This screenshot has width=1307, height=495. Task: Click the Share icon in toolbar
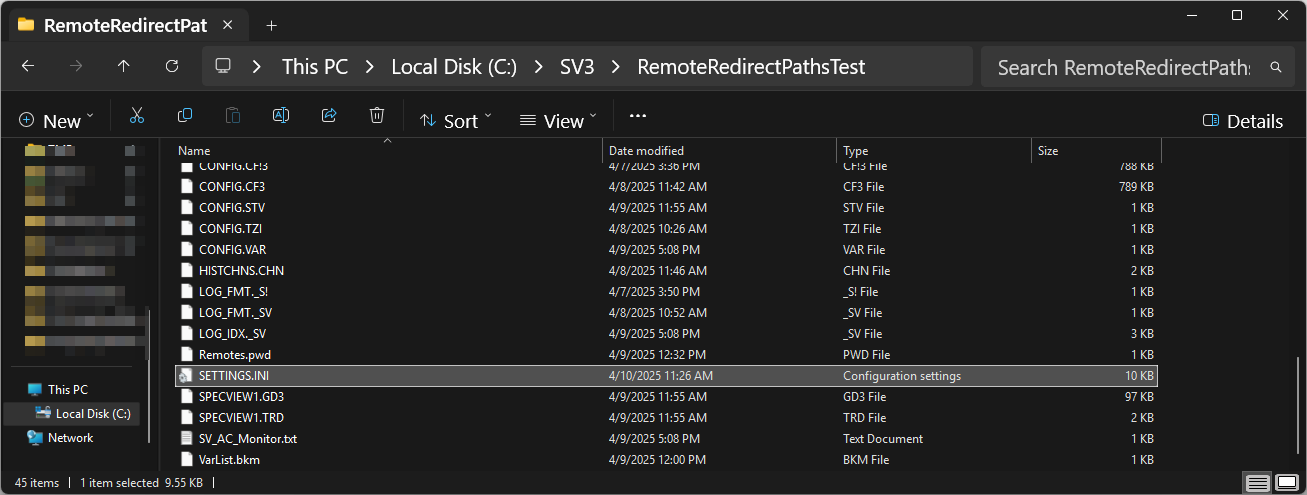329,116
